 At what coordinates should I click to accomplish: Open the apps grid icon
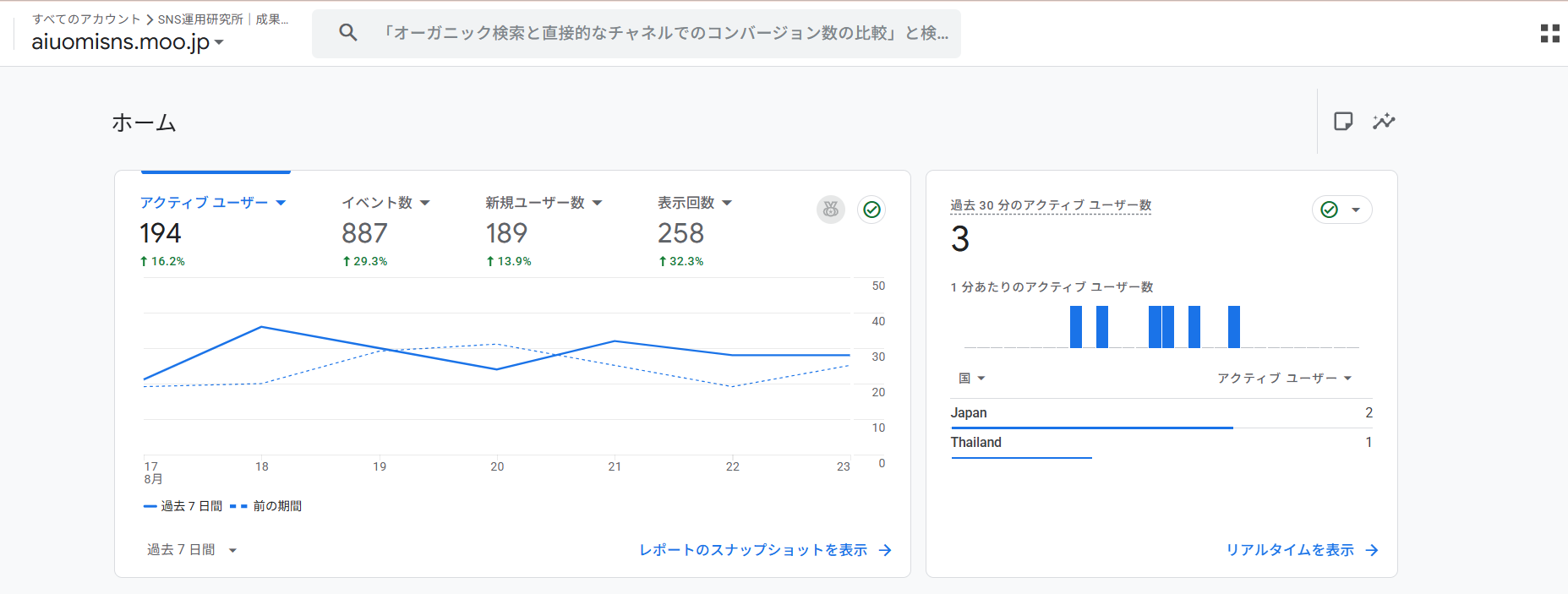click(x=1549, y=33)
